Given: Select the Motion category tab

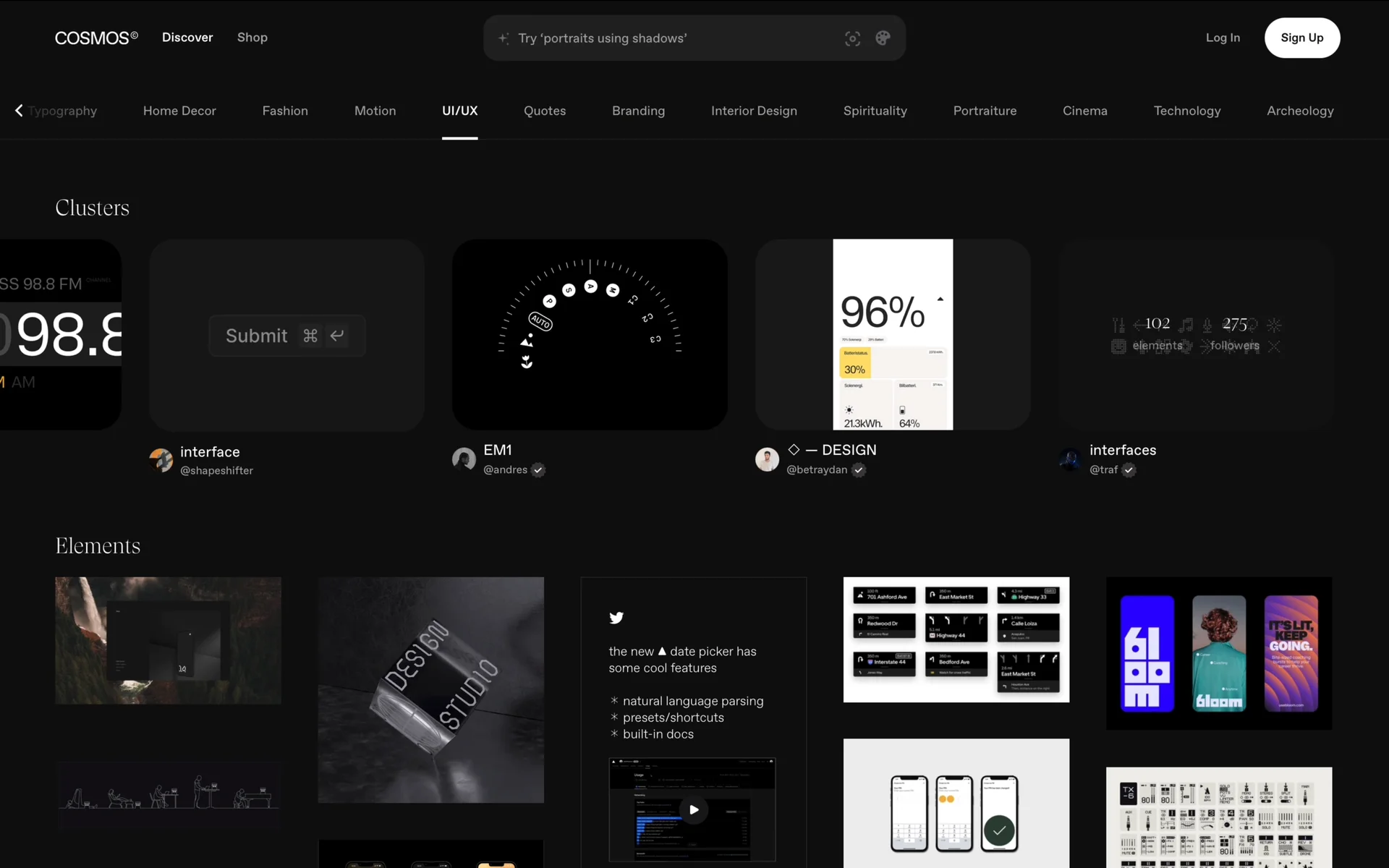Looking at the screenshot, I should point(375,111).
